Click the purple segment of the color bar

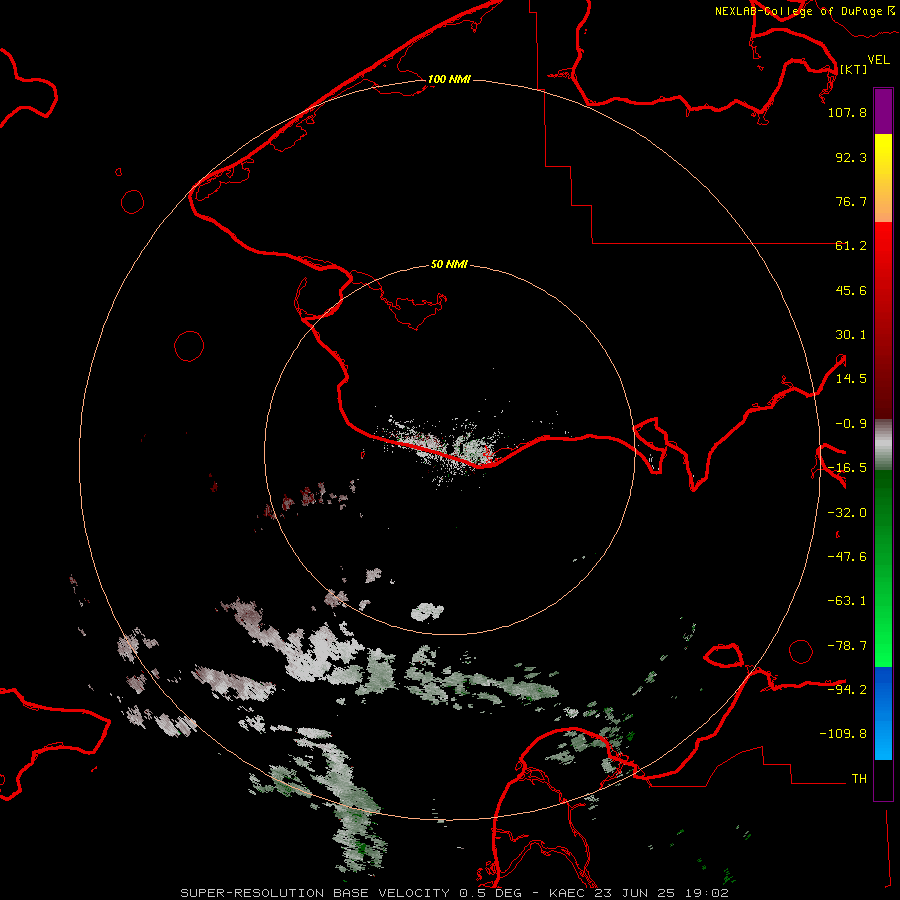pyautogui.click(x=883, y=111)
